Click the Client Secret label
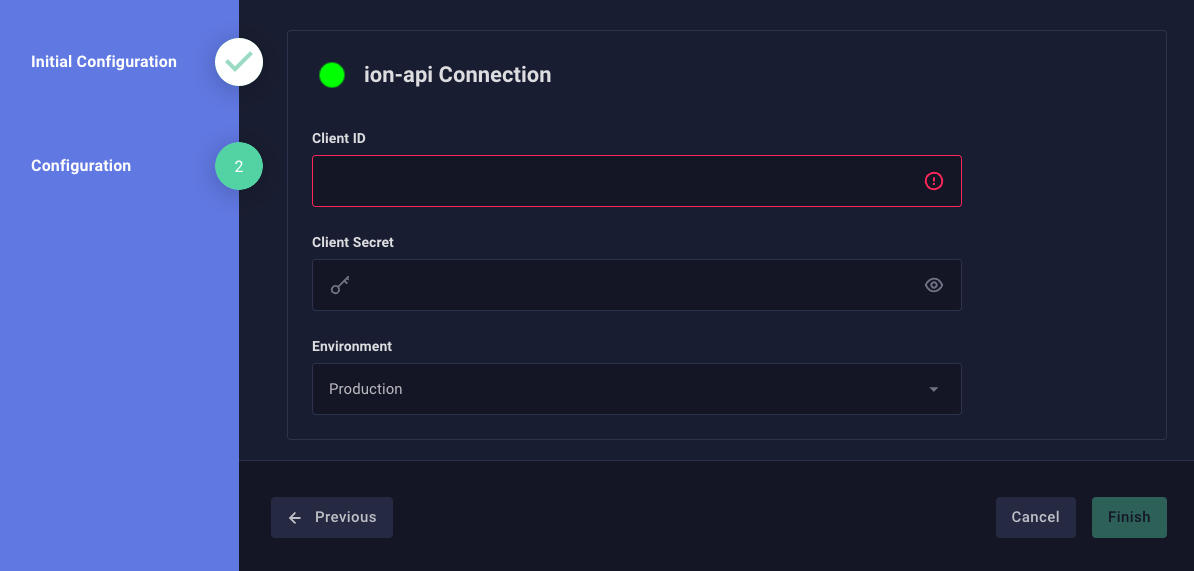1194x571 pixels. click(x=353, y=242)
